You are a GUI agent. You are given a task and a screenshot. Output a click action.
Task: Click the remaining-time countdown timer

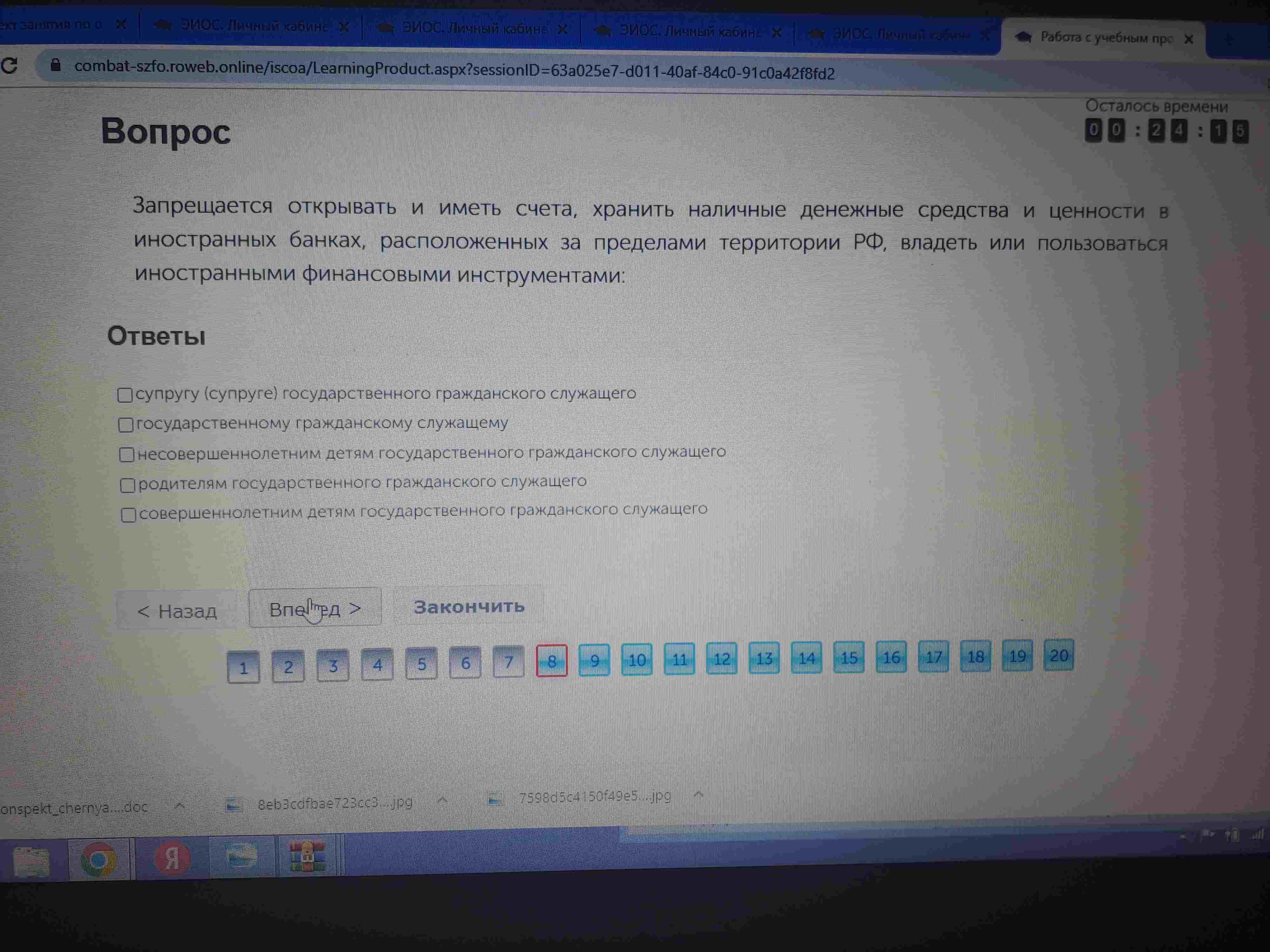click(x=1167, y=131)
